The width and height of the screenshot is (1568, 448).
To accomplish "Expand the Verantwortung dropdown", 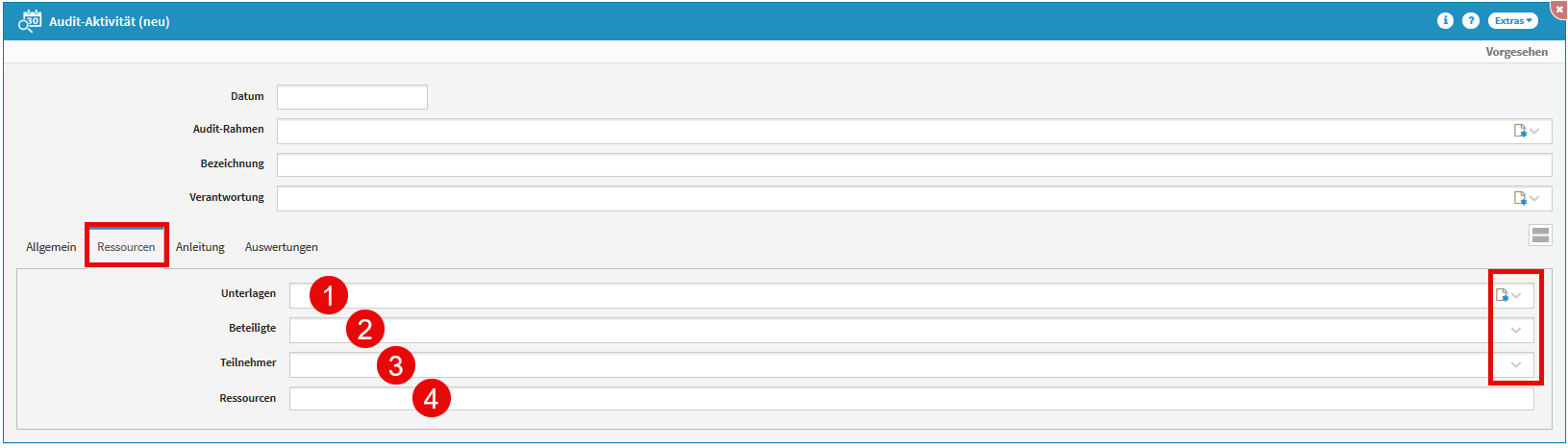I will [1535, 198].
